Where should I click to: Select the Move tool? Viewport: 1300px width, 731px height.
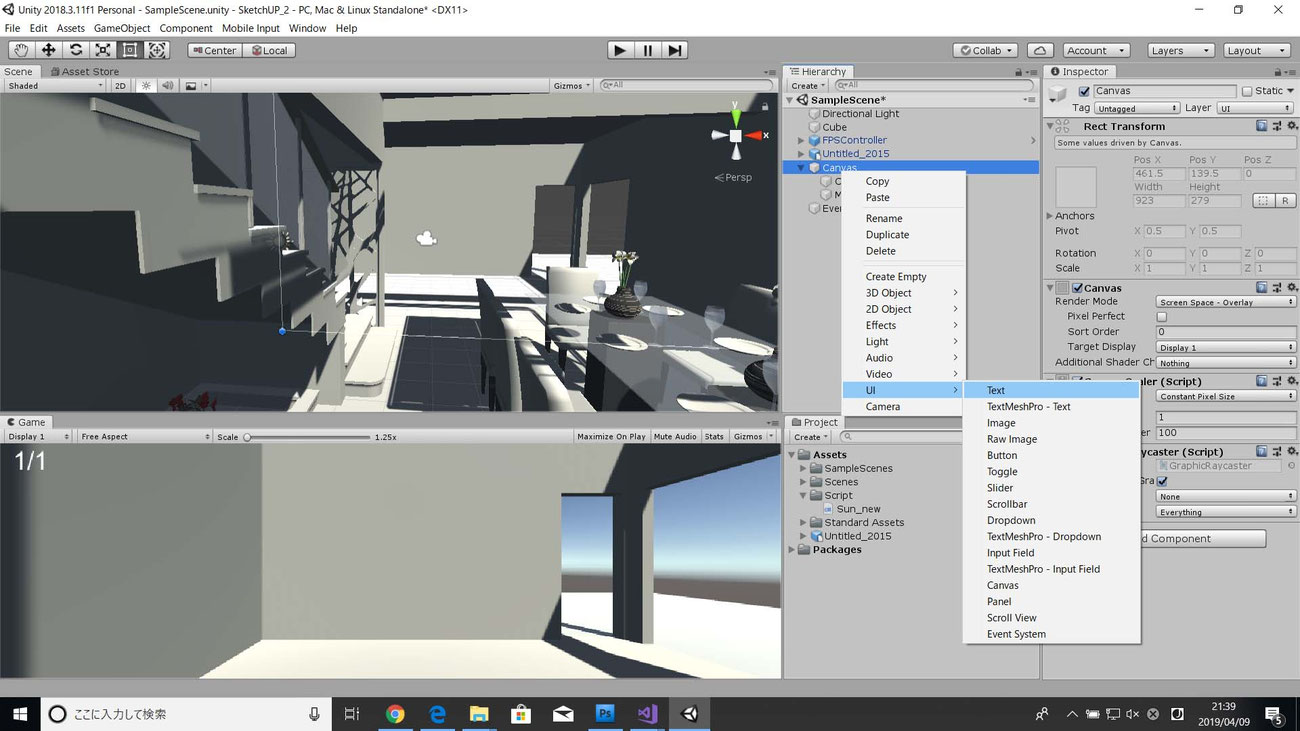coord(48,50)
